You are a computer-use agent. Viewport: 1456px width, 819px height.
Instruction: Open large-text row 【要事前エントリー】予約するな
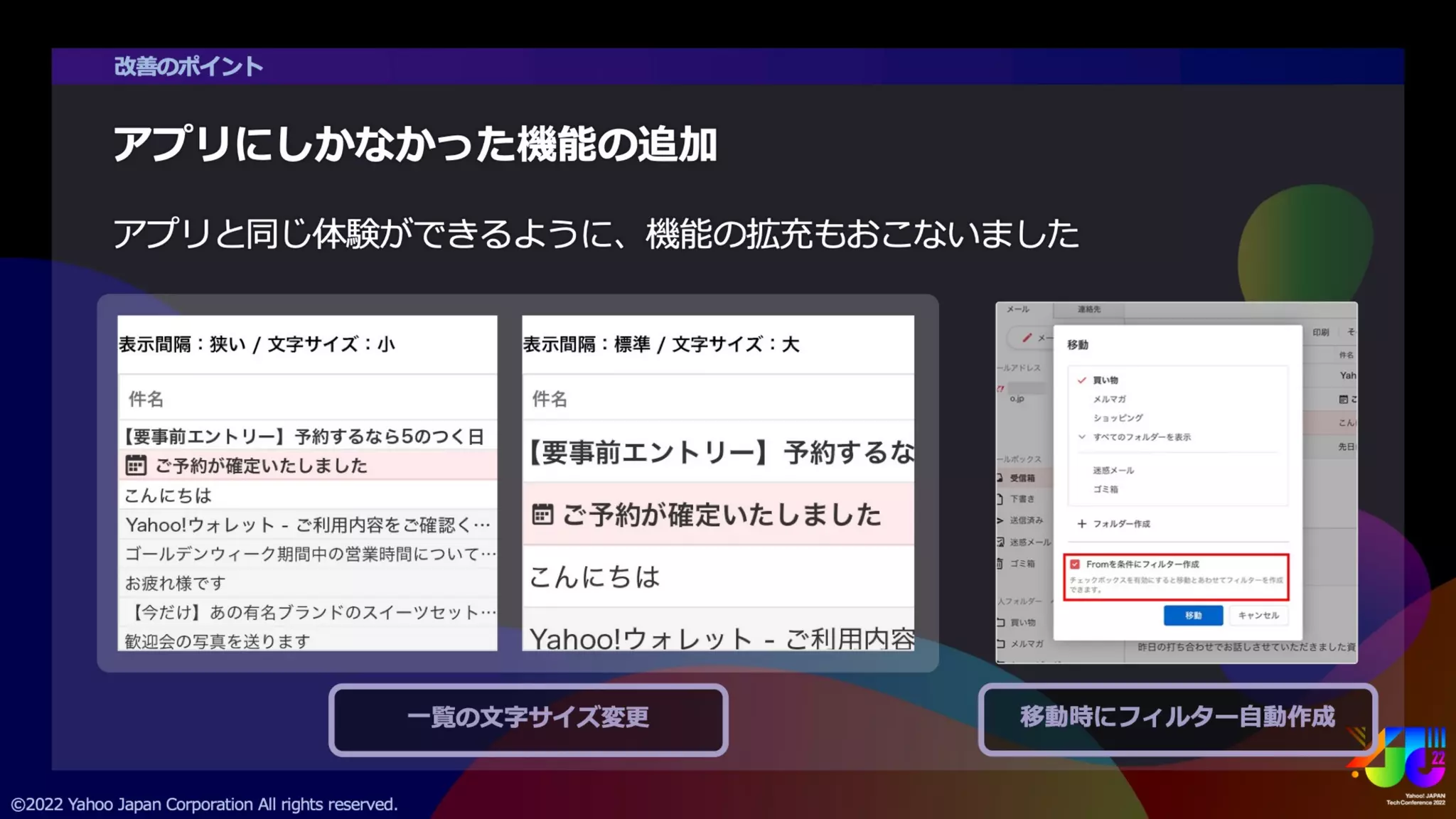[x=718, y=451]
